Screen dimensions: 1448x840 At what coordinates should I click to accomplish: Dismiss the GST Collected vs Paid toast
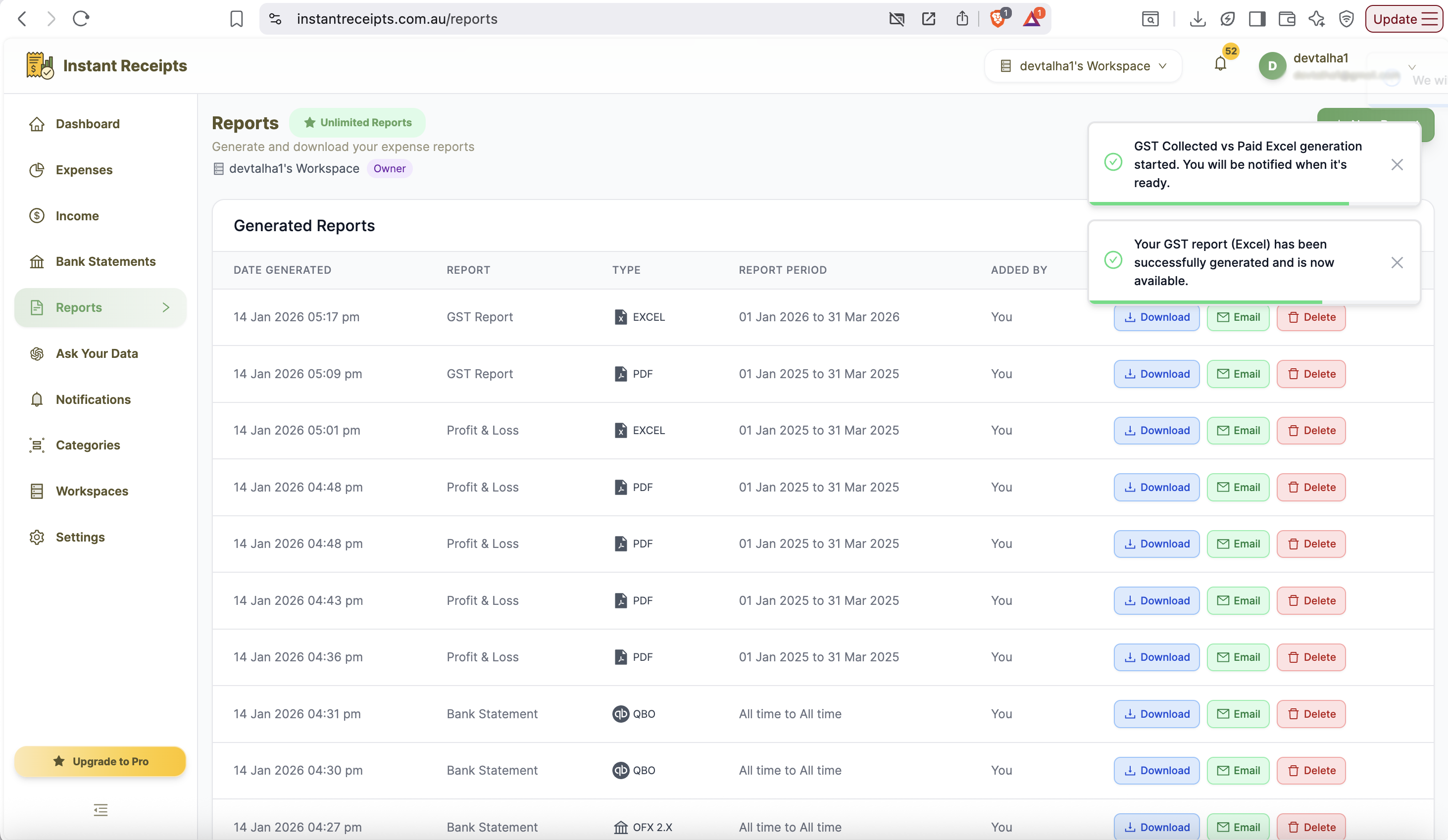click(1397, 165)
